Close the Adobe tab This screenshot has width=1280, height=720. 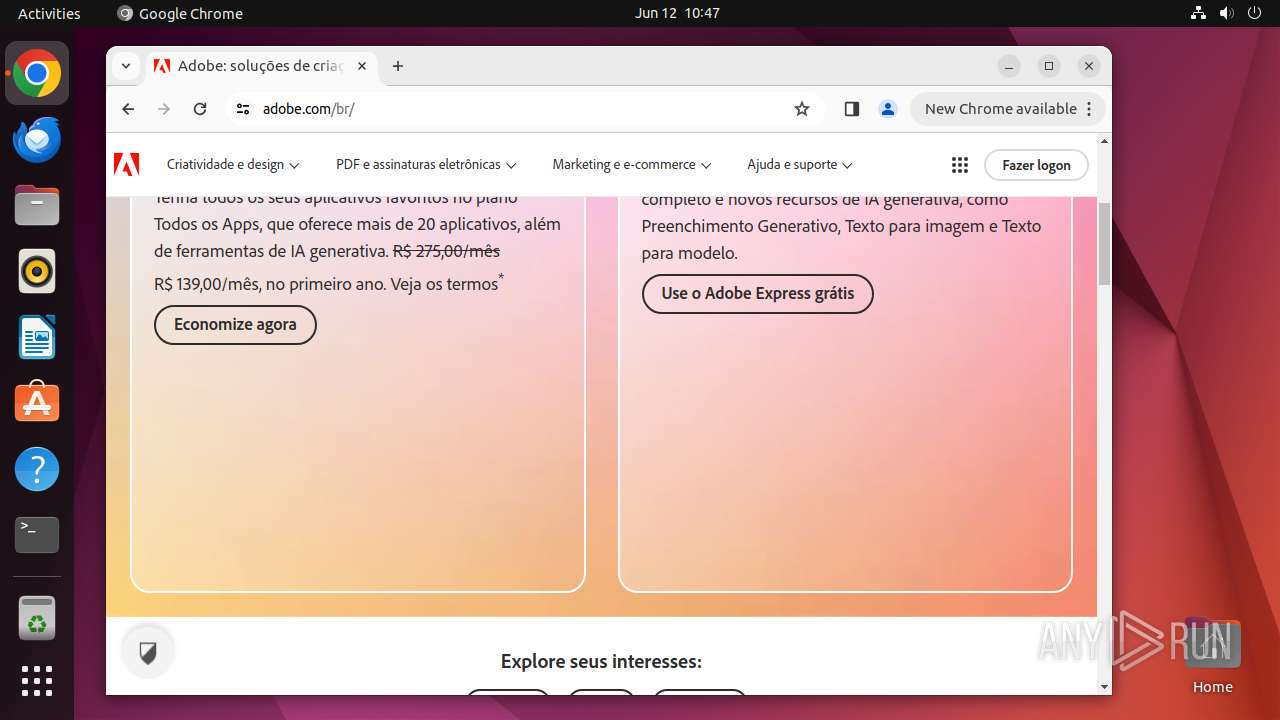click(362, 66)
